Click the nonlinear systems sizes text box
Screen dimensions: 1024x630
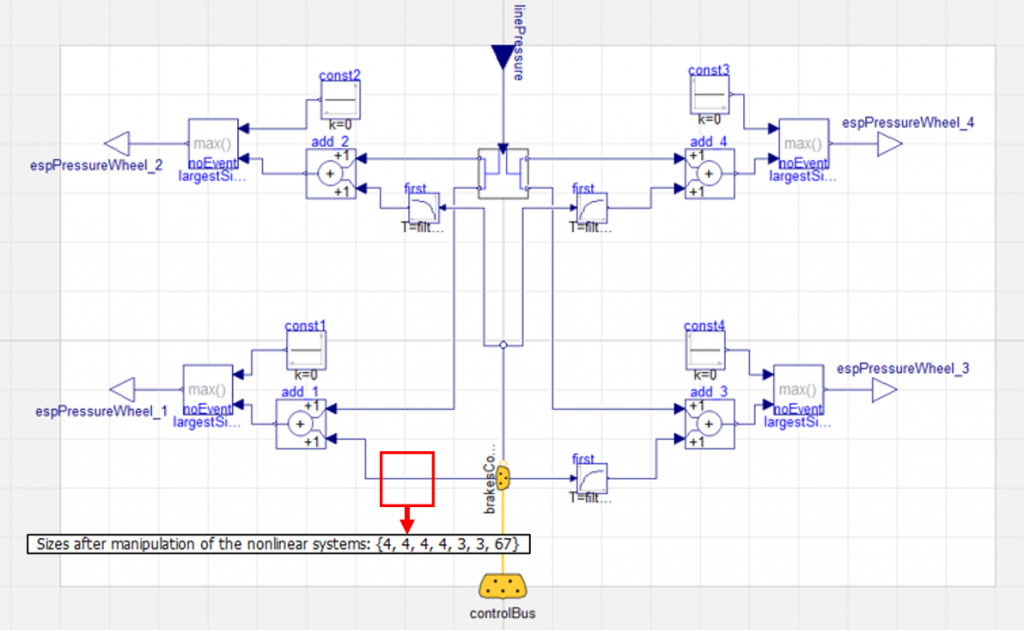pyautogui.click(x=278, y=544)
